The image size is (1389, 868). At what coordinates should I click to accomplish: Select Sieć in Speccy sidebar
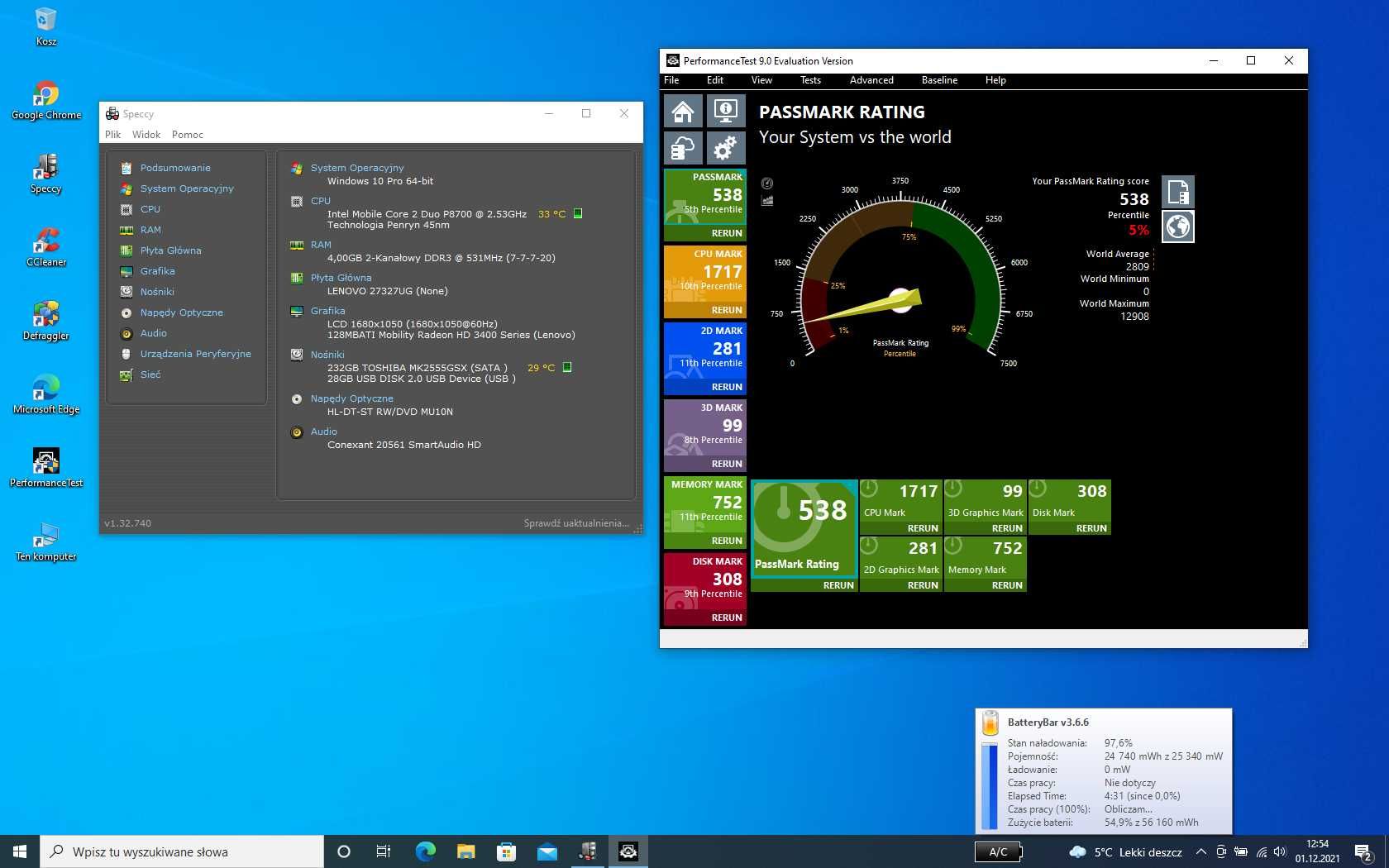pos(150,374)
